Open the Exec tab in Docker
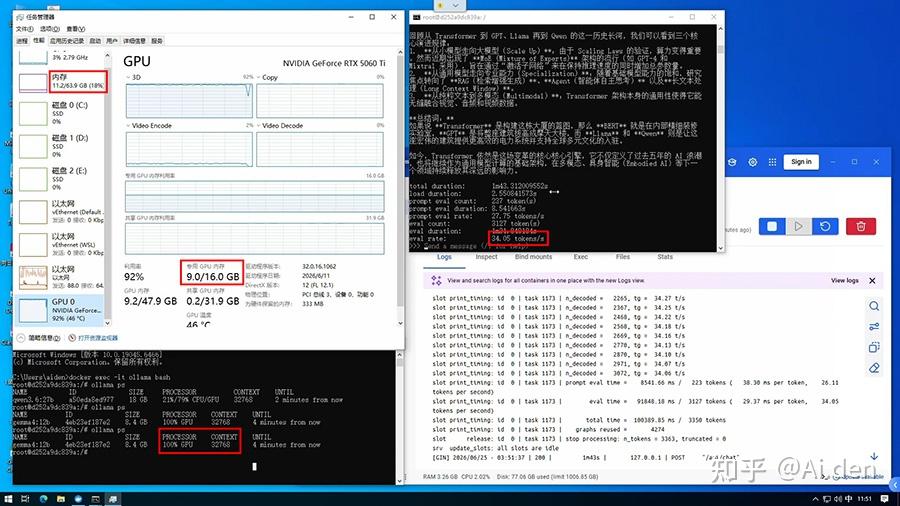Screen dimensions: 900x506 pos(581,257)
